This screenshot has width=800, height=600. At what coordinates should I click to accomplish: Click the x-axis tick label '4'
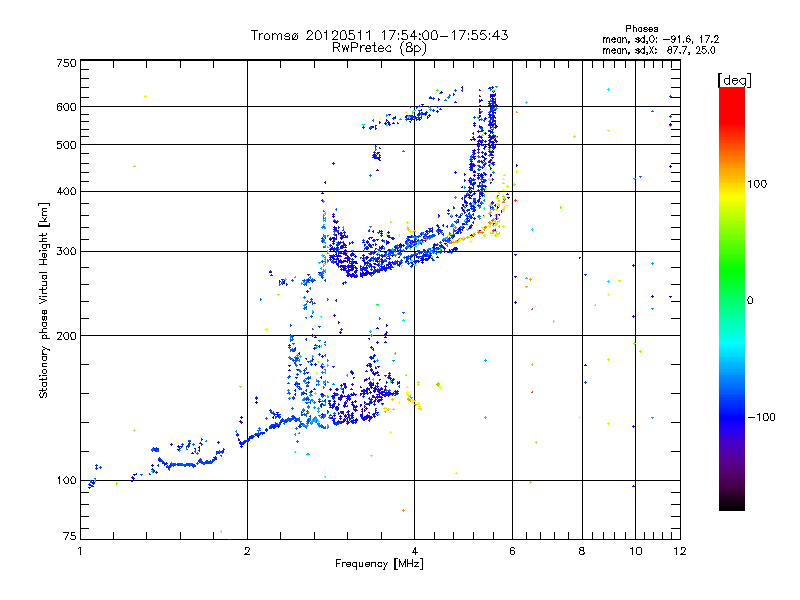(x=414, y=551)
